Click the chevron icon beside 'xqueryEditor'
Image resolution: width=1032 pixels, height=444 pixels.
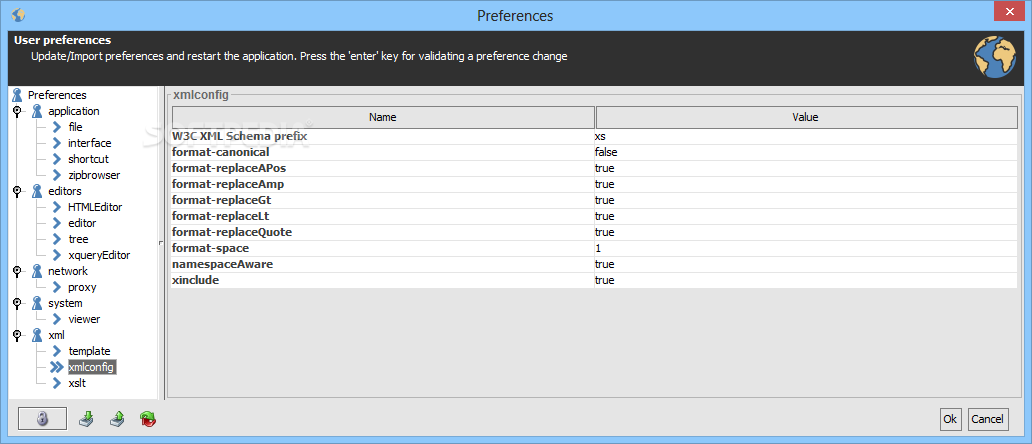click(57, 255)
